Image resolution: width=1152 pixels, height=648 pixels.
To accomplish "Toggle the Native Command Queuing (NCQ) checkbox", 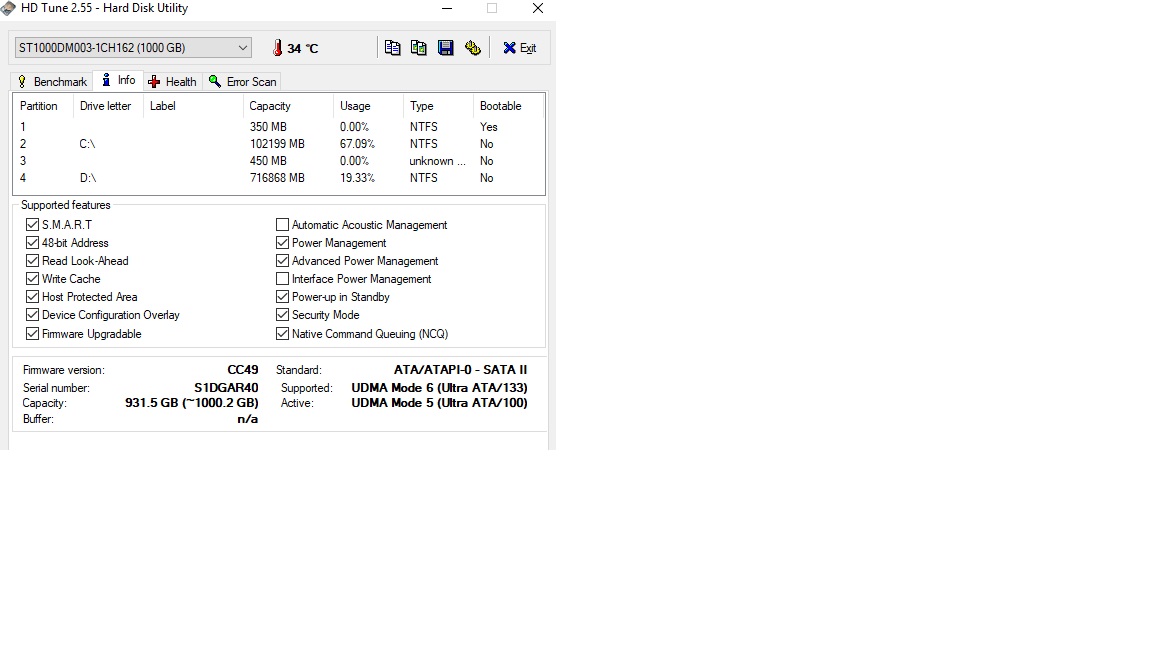I will [282, 334].
